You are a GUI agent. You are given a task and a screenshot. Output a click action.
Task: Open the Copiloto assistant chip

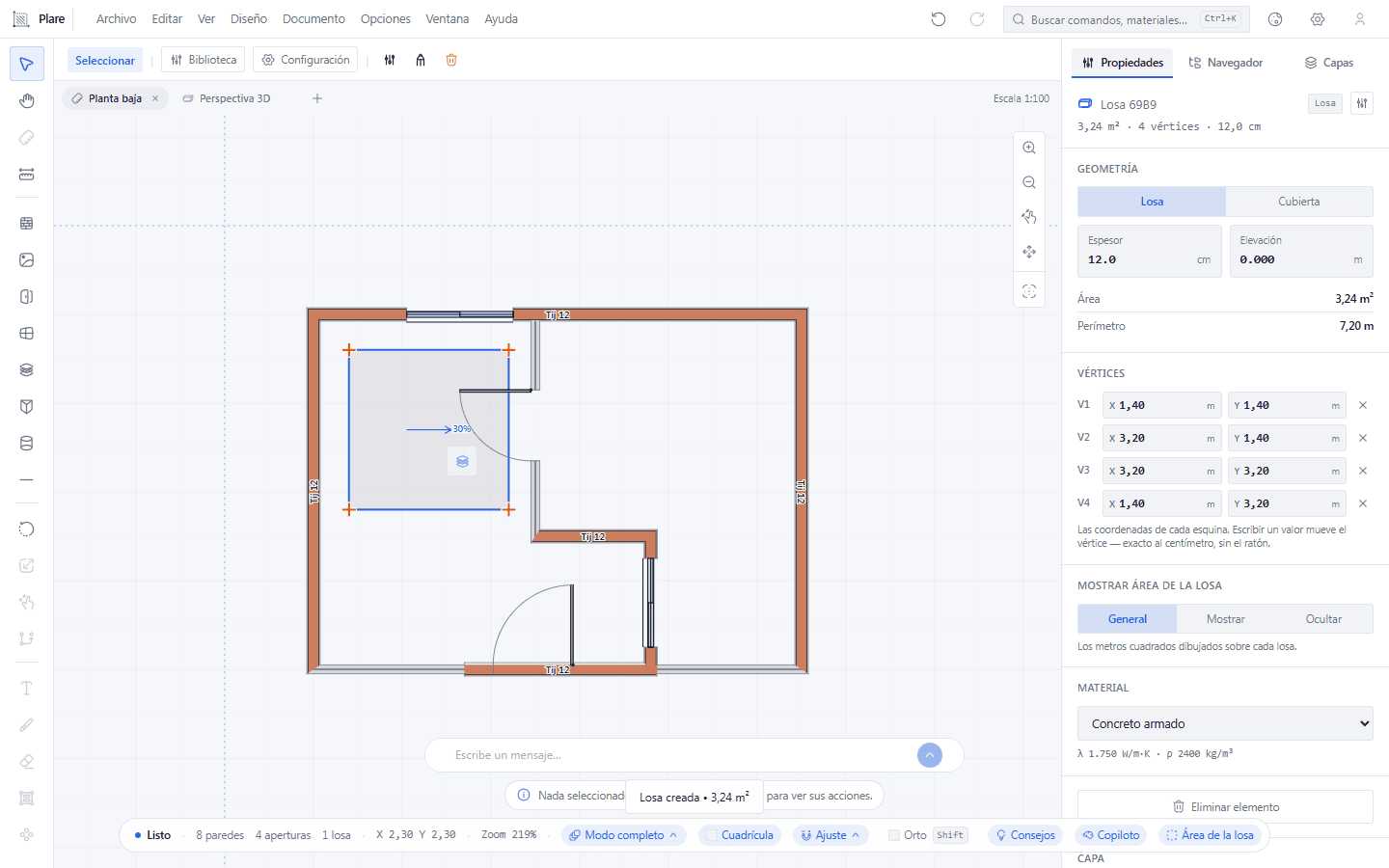coord(1110,835)
